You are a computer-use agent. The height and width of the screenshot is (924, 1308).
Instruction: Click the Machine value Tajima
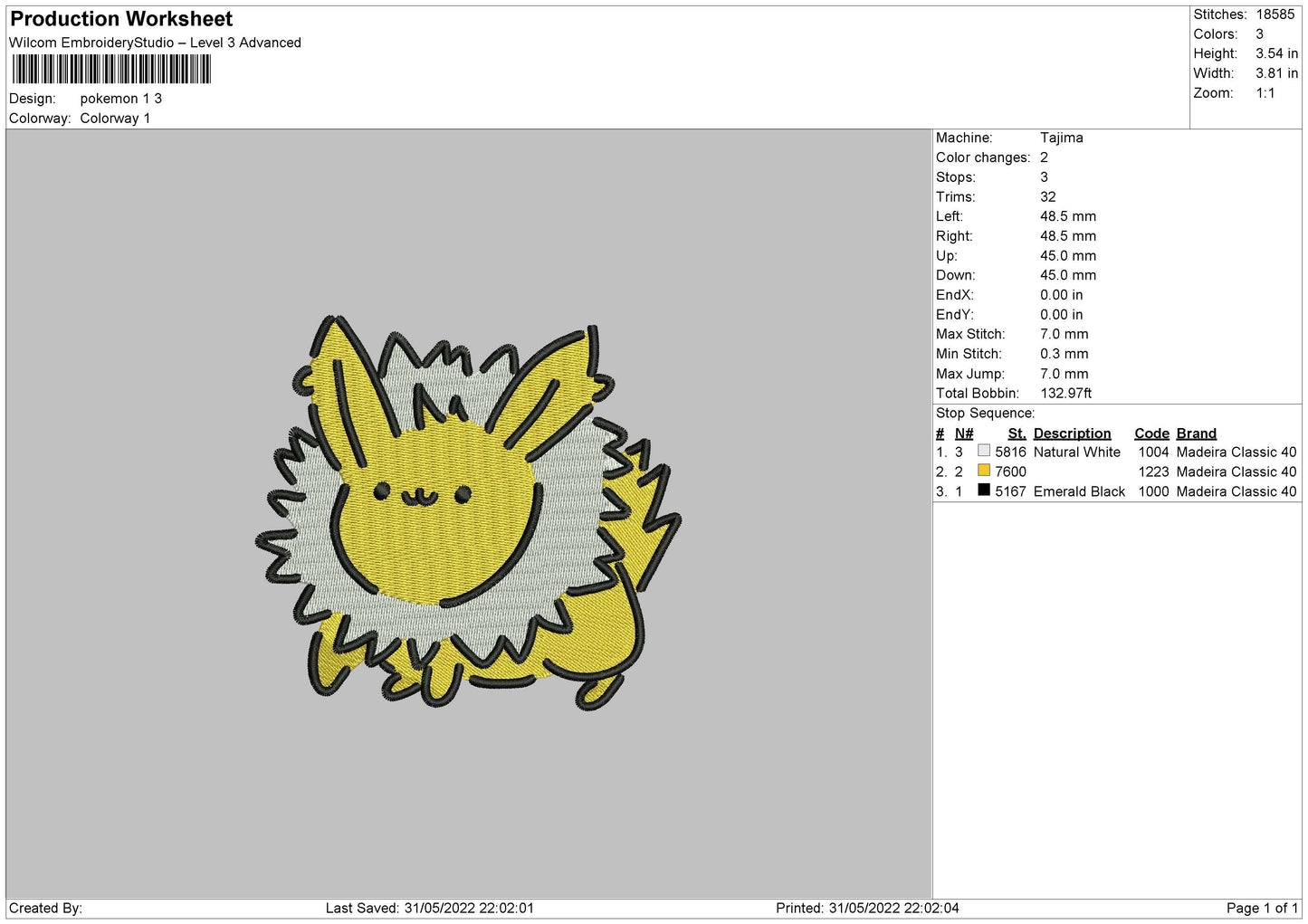pyautogui.click(x=1061, y=138)
